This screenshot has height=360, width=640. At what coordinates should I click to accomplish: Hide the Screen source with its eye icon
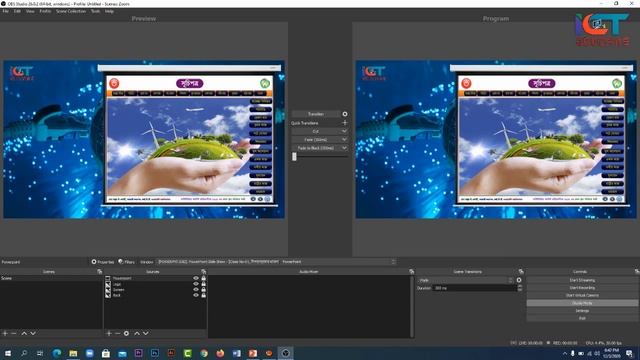[x=196, y=290]
